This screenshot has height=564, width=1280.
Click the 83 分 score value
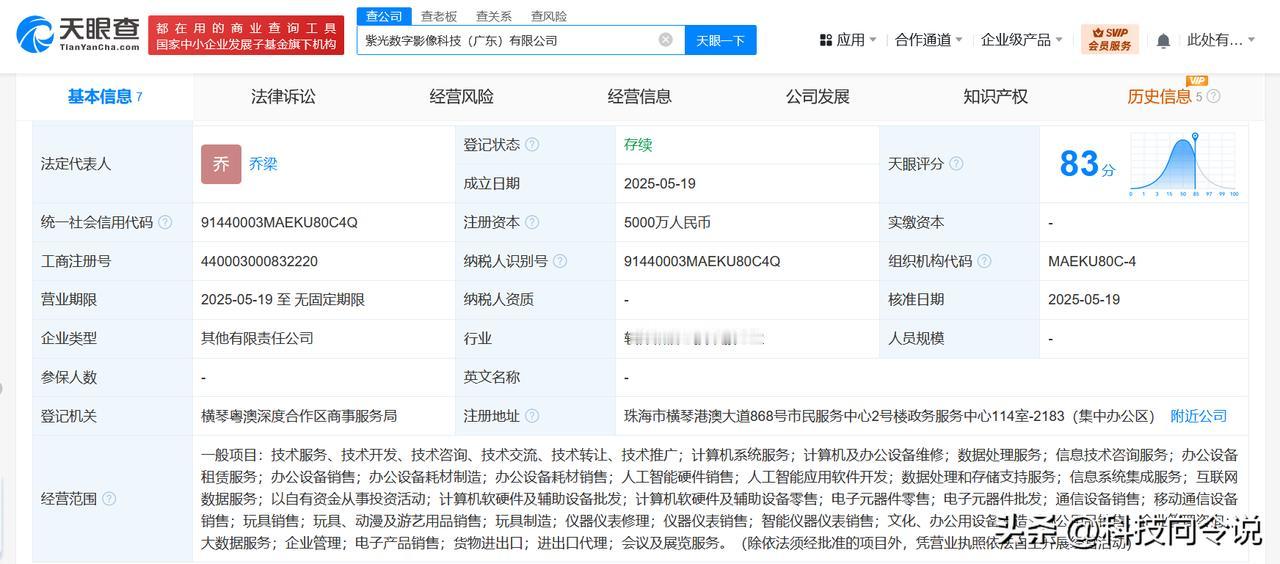1087,164
